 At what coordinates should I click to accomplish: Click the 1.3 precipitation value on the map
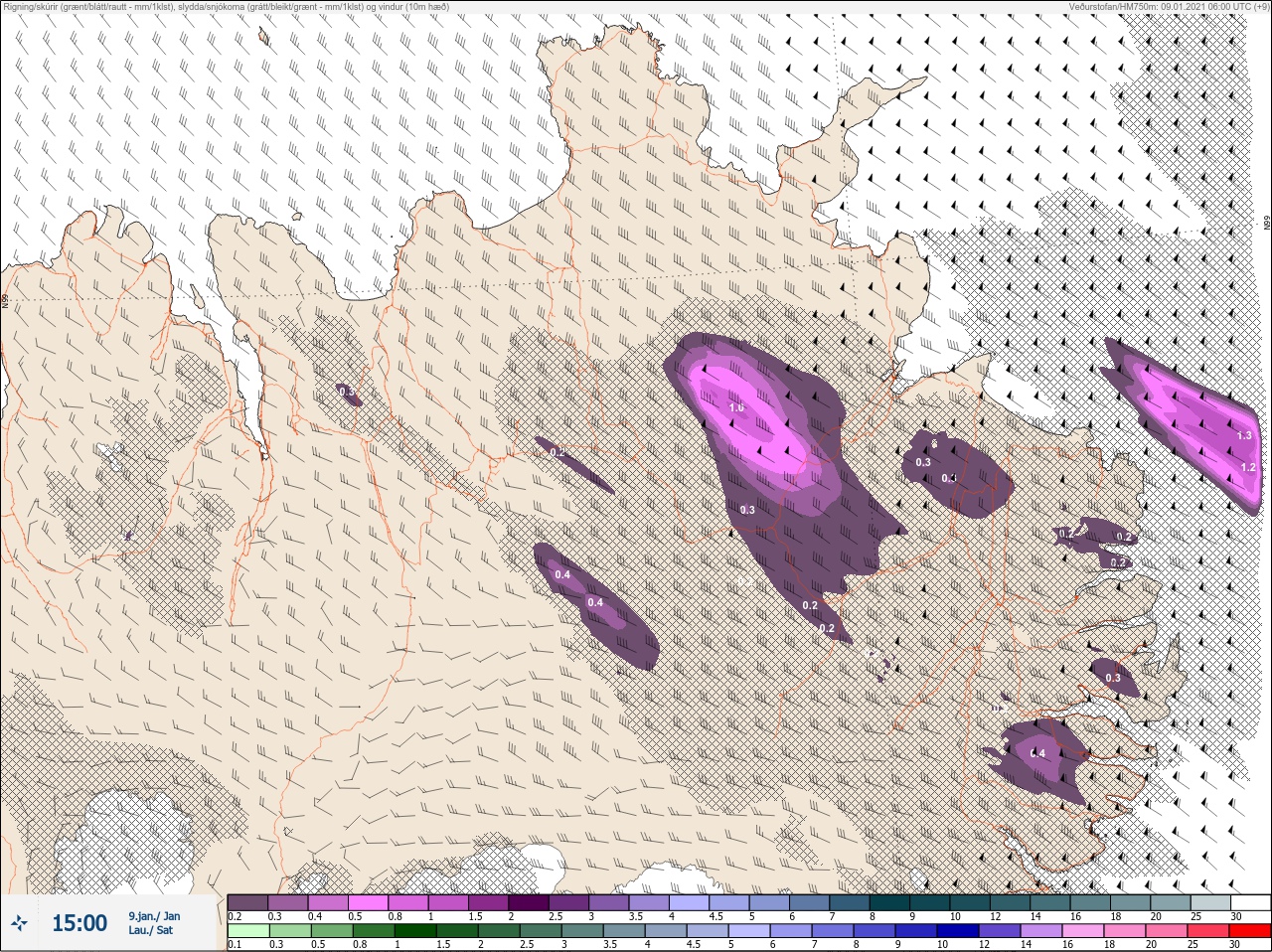click(x=1244, y=436)
